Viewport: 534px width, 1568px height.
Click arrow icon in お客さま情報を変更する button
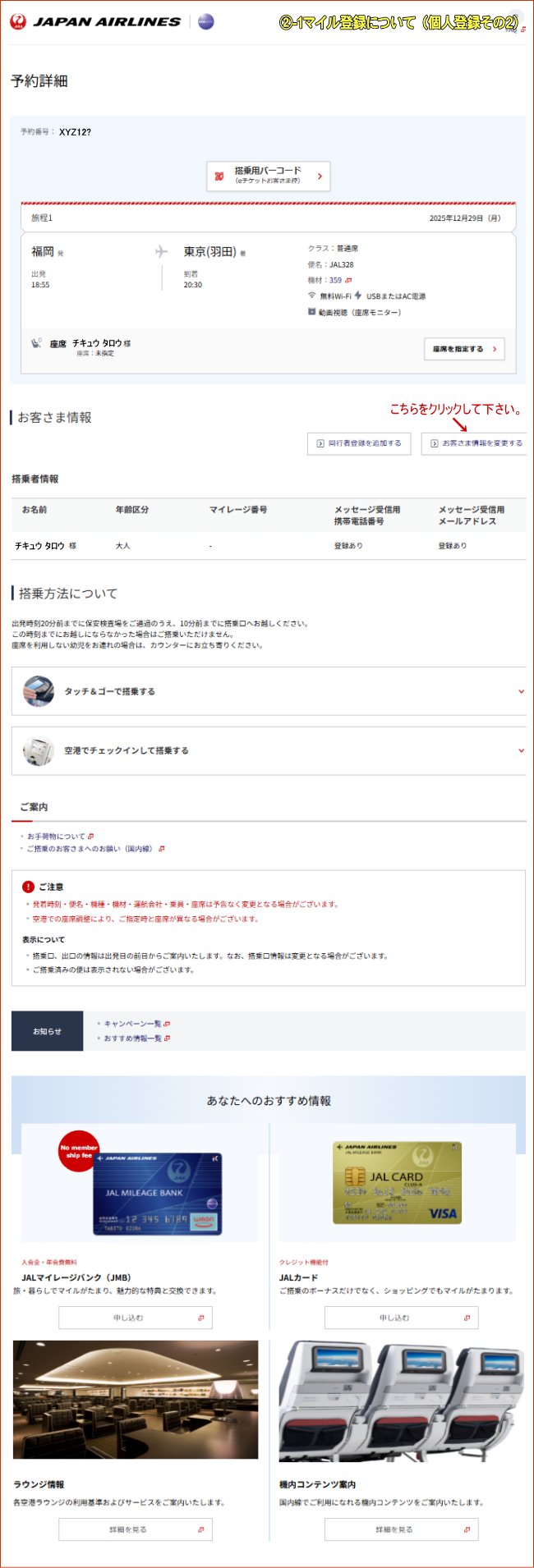435,443
